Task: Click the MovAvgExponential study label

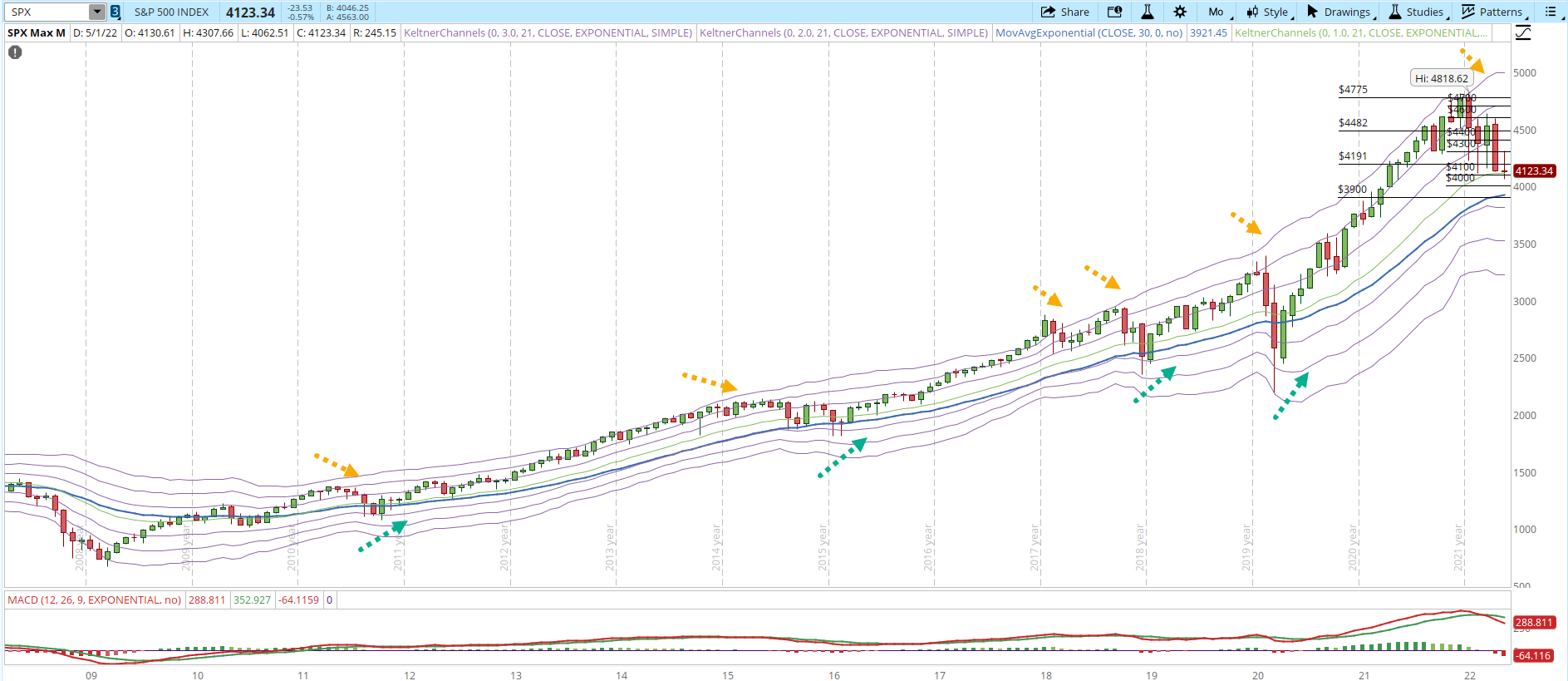Action: (x=1089, y=33)
